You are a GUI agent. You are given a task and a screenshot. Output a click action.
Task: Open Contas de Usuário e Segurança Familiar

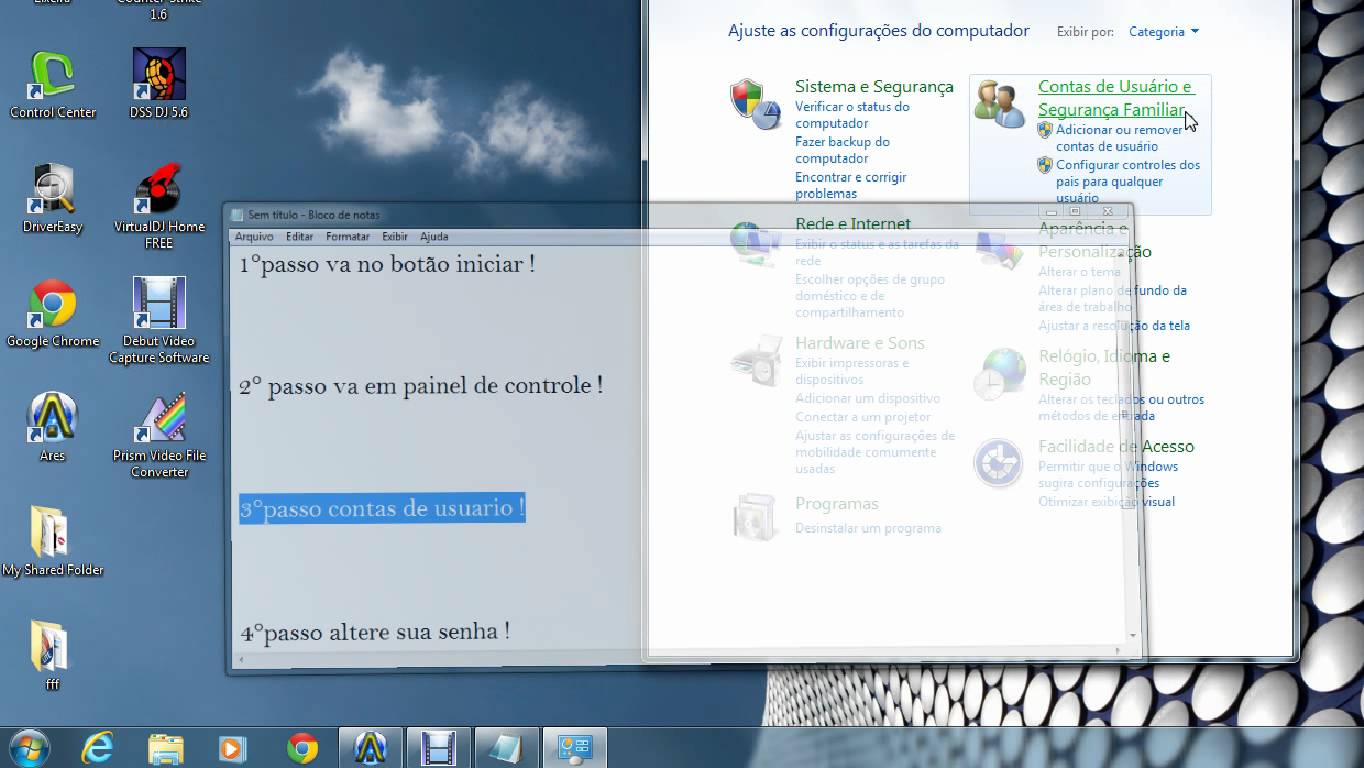coord(1115,98)
